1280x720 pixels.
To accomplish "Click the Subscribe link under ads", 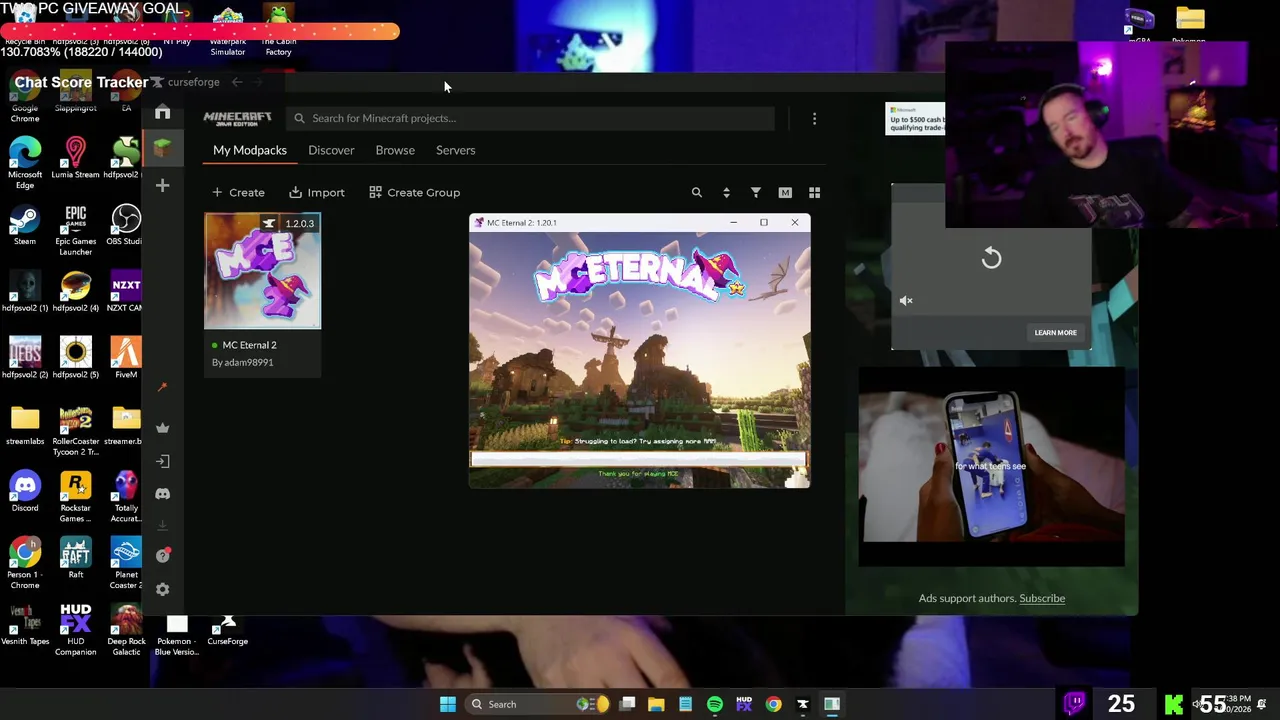I will (1042, 598).
